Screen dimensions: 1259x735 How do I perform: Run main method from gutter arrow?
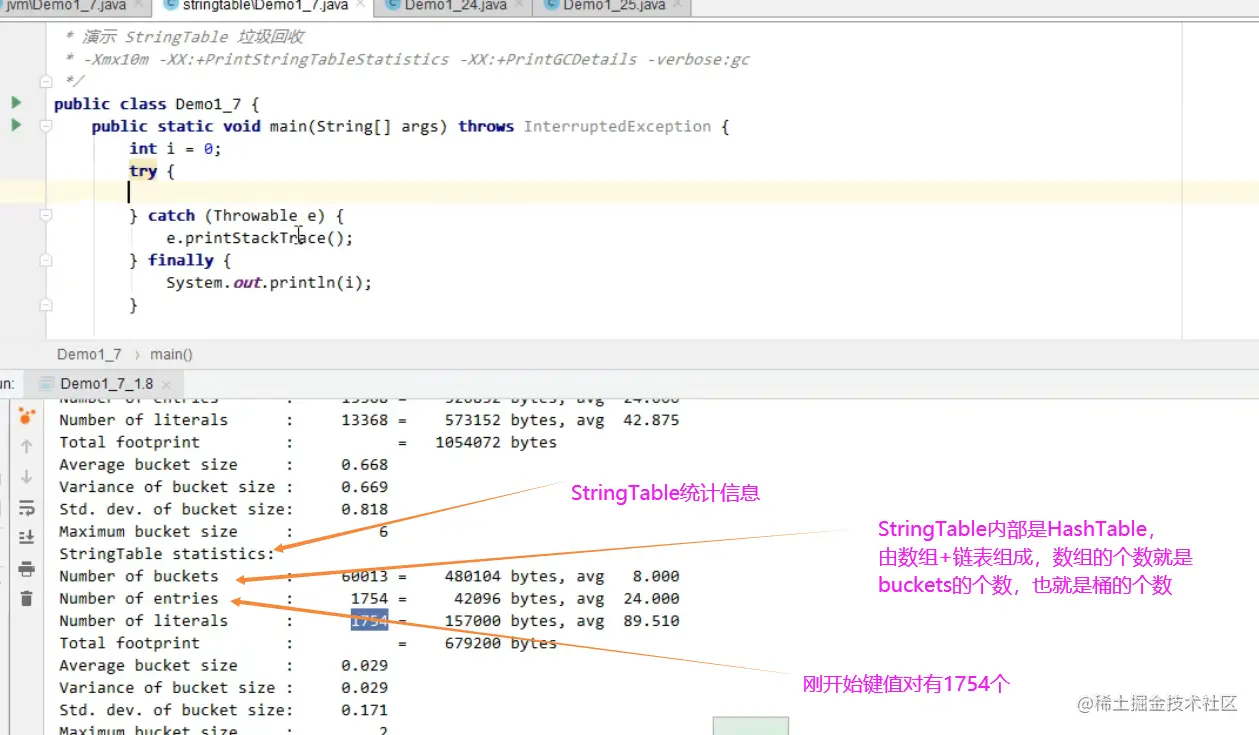tap(16, 125)
